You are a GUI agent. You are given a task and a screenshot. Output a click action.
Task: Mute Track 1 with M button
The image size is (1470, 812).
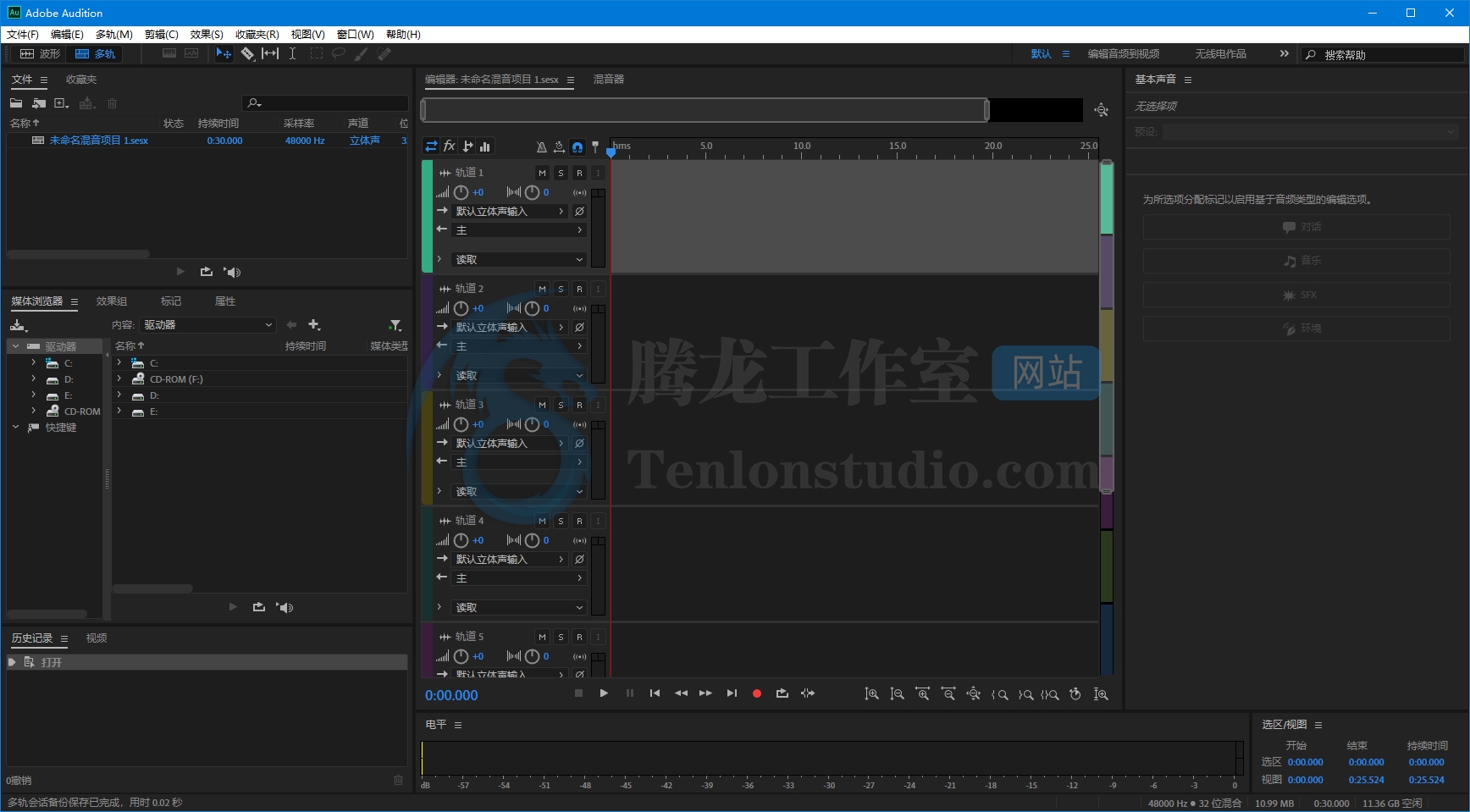pos(543,173)
